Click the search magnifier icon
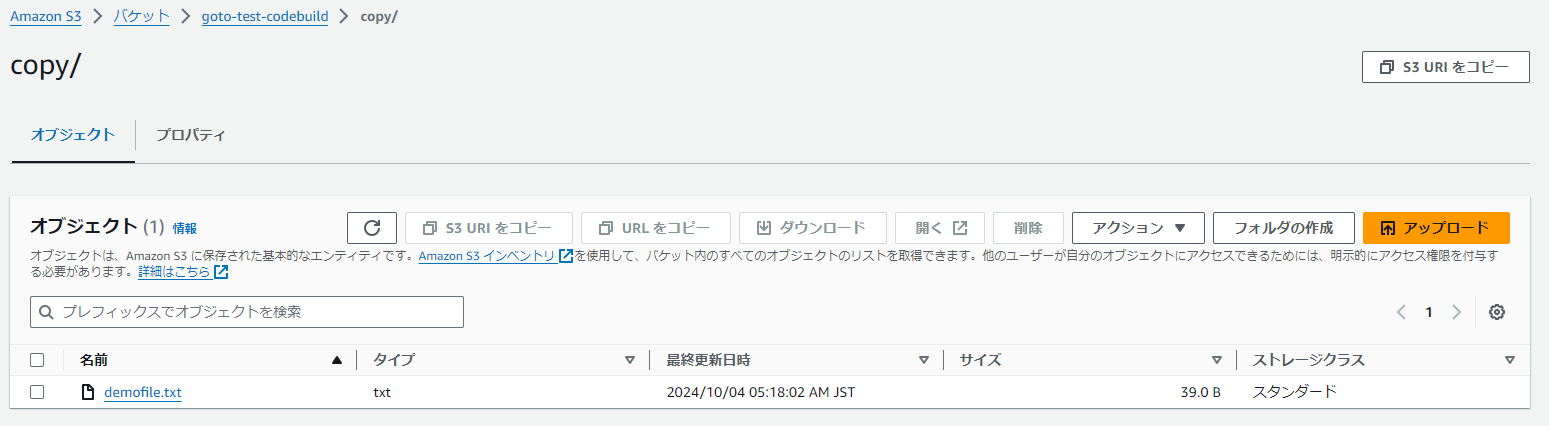Screen dimensions: 1549x426 (46, 312)
